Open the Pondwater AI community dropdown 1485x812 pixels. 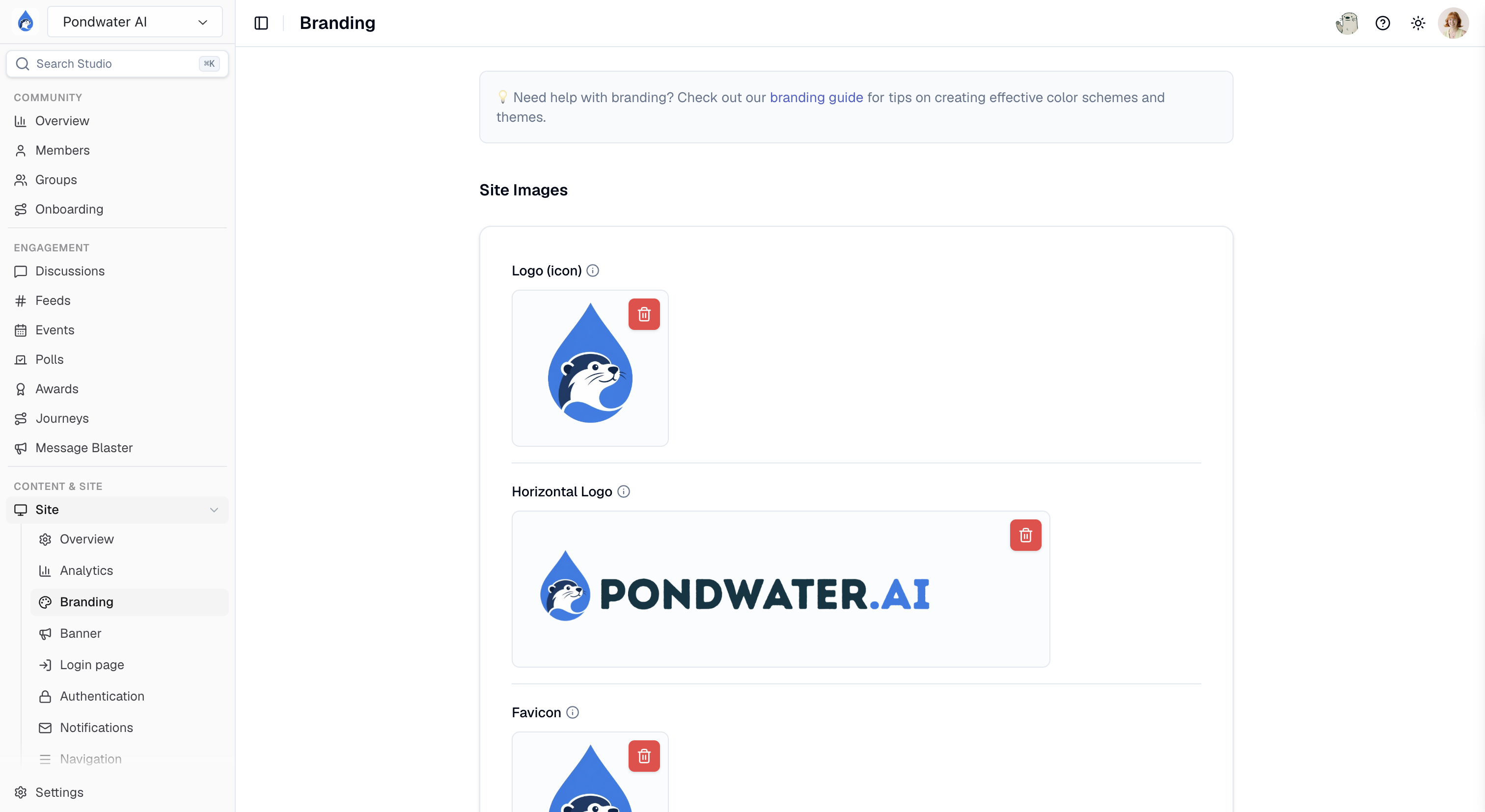[135, 22]
